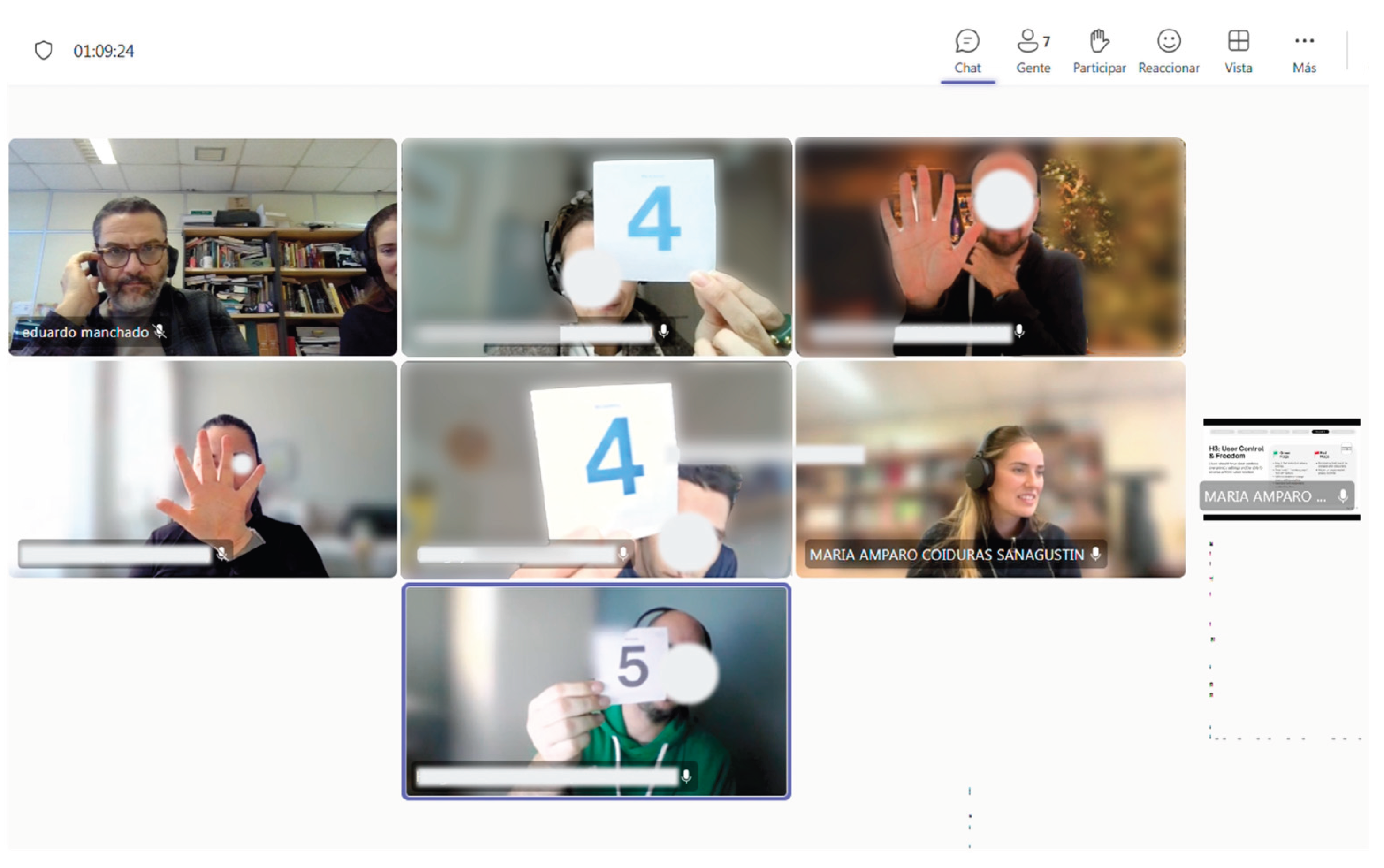Click mic icon beside MARIA AMPARO COIDURAS SANAGUSTIN
Screen dimensions: 1384x868
(1095, 554)
